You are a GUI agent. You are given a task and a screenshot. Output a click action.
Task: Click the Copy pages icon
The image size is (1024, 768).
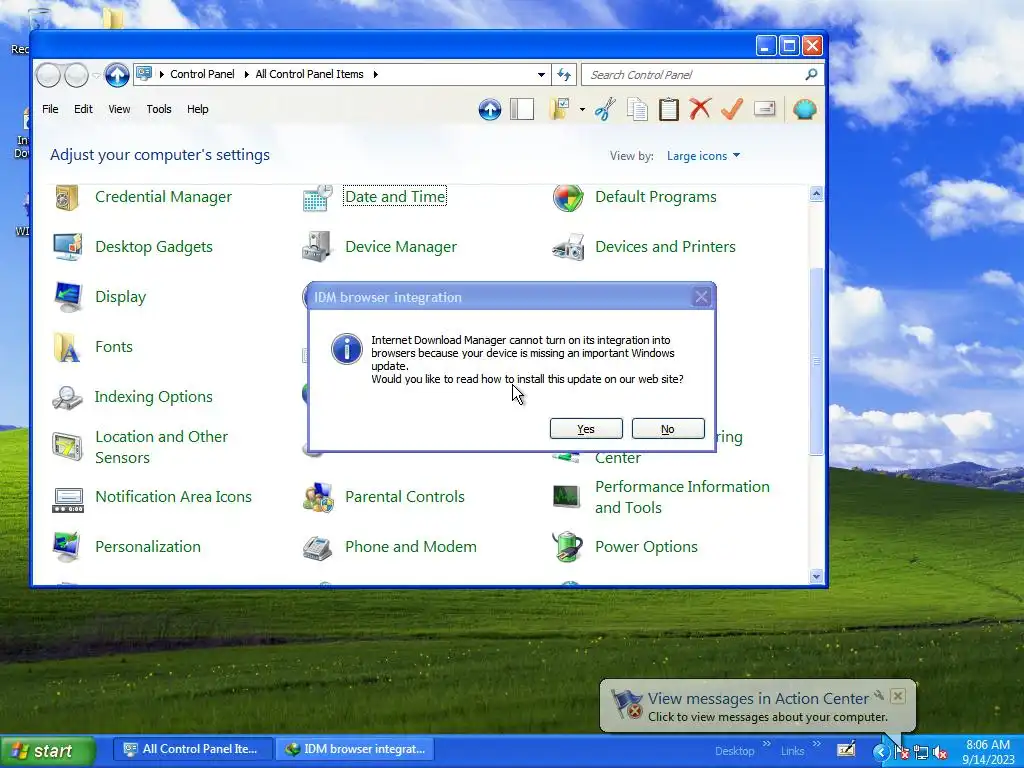[637, 109]
